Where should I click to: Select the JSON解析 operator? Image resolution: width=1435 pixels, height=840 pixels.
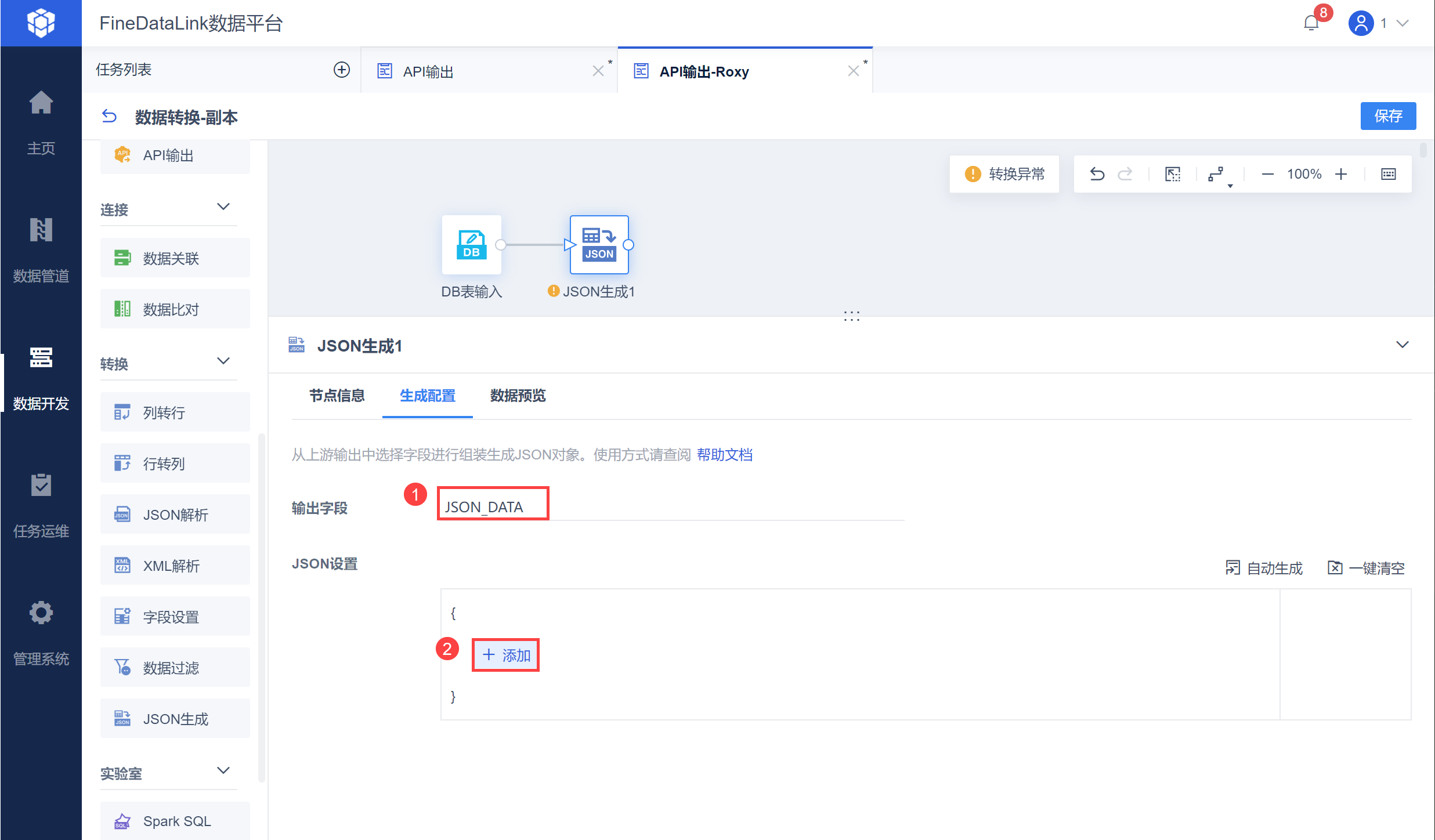pos(175,515)
